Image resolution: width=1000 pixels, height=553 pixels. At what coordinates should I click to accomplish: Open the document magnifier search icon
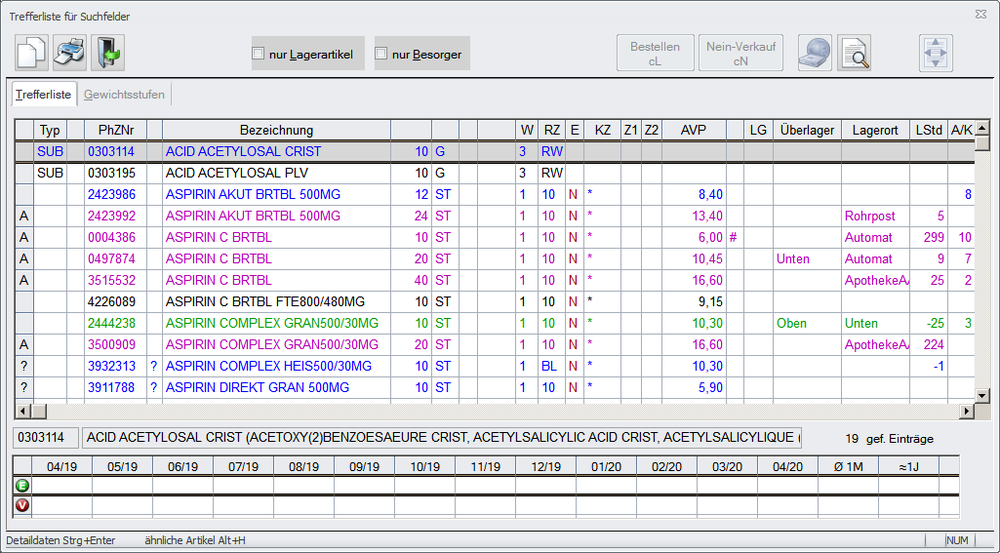[x=854, y=53]
